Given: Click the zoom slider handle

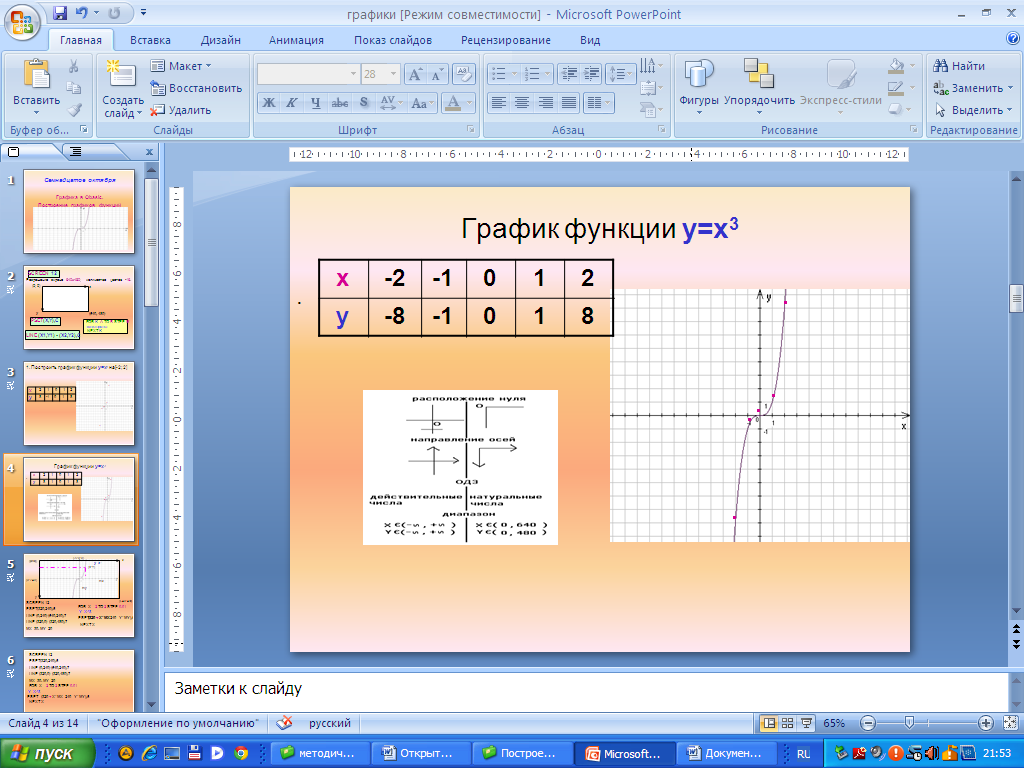Looking at the screenshot, I should [x=909, y=723].
